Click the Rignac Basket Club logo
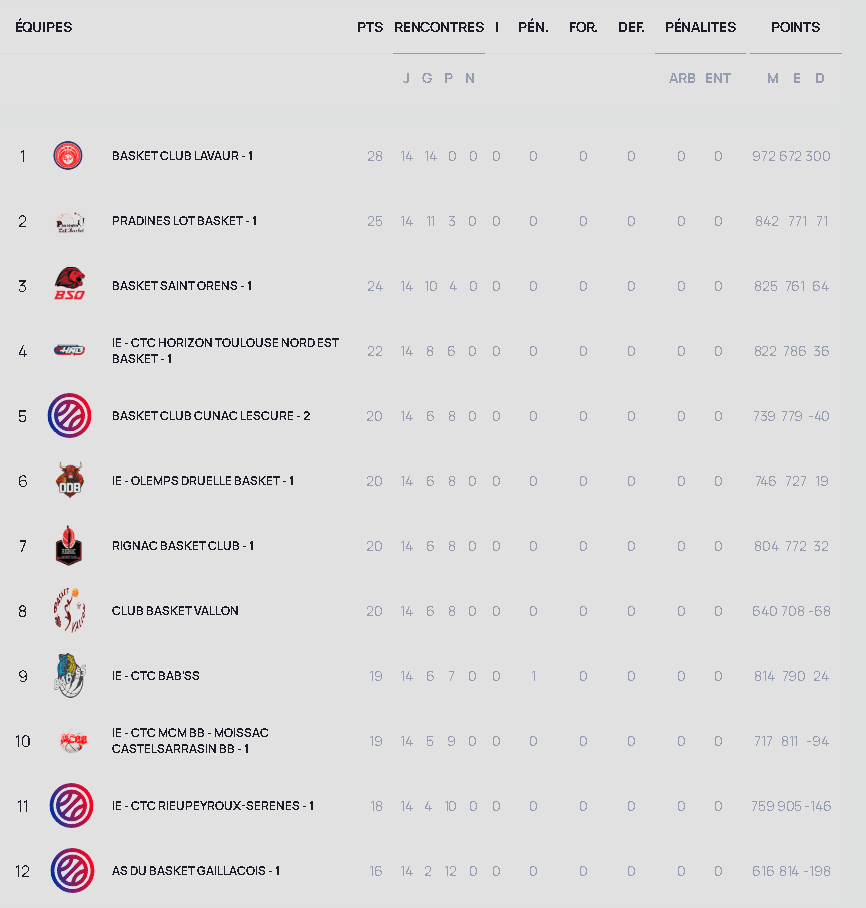The height and width of the screenshot is (908, 866). click(x=69, y=546)
